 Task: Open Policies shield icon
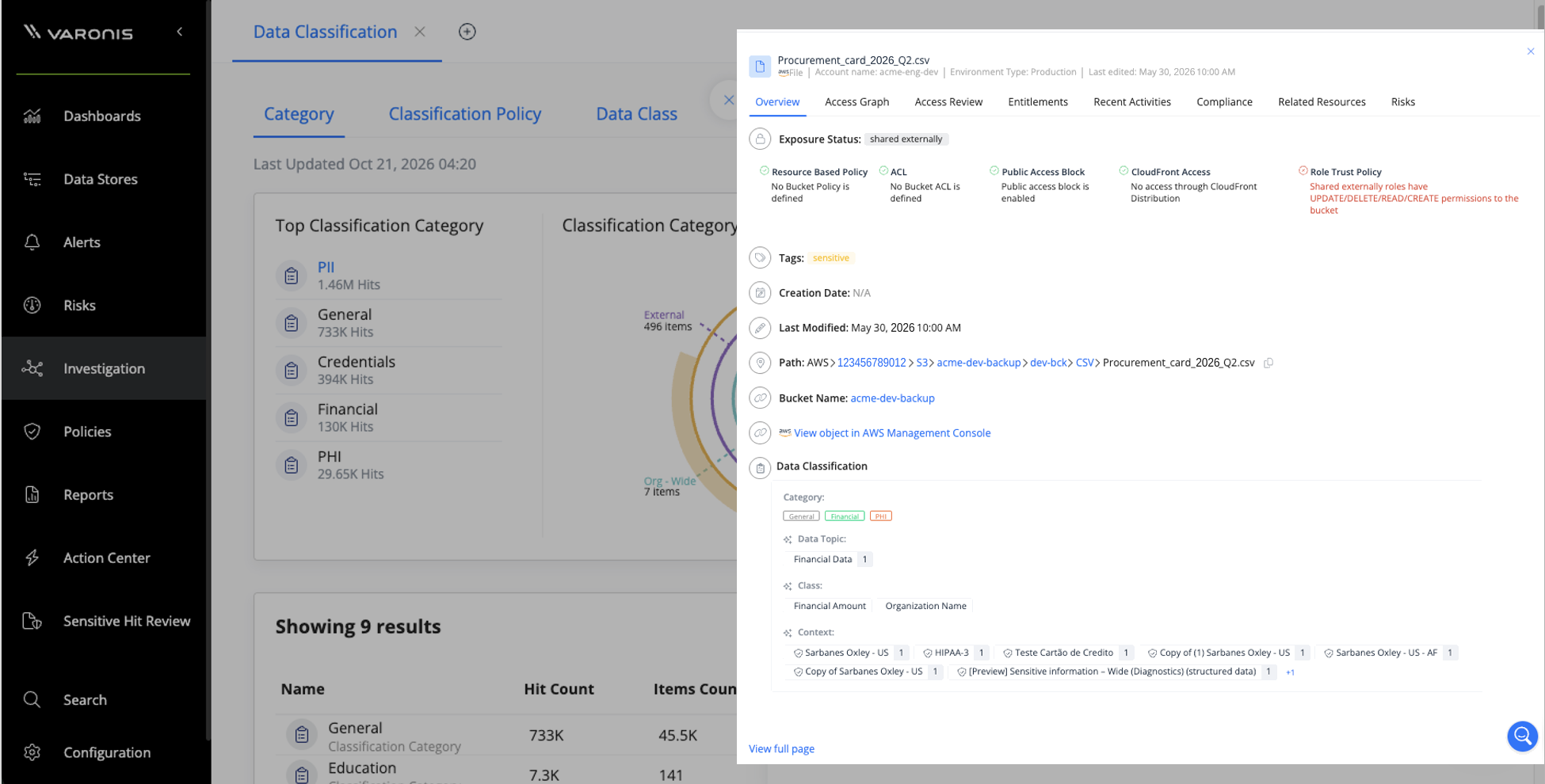pos(32,432)
